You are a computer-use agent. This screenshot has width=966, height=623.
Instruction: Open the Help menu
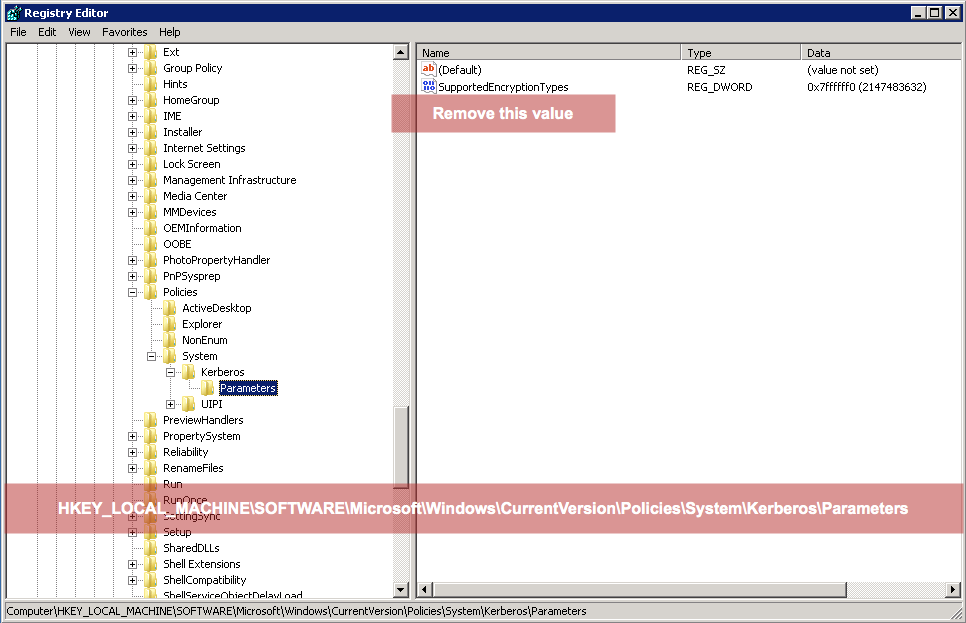point(169,32)
